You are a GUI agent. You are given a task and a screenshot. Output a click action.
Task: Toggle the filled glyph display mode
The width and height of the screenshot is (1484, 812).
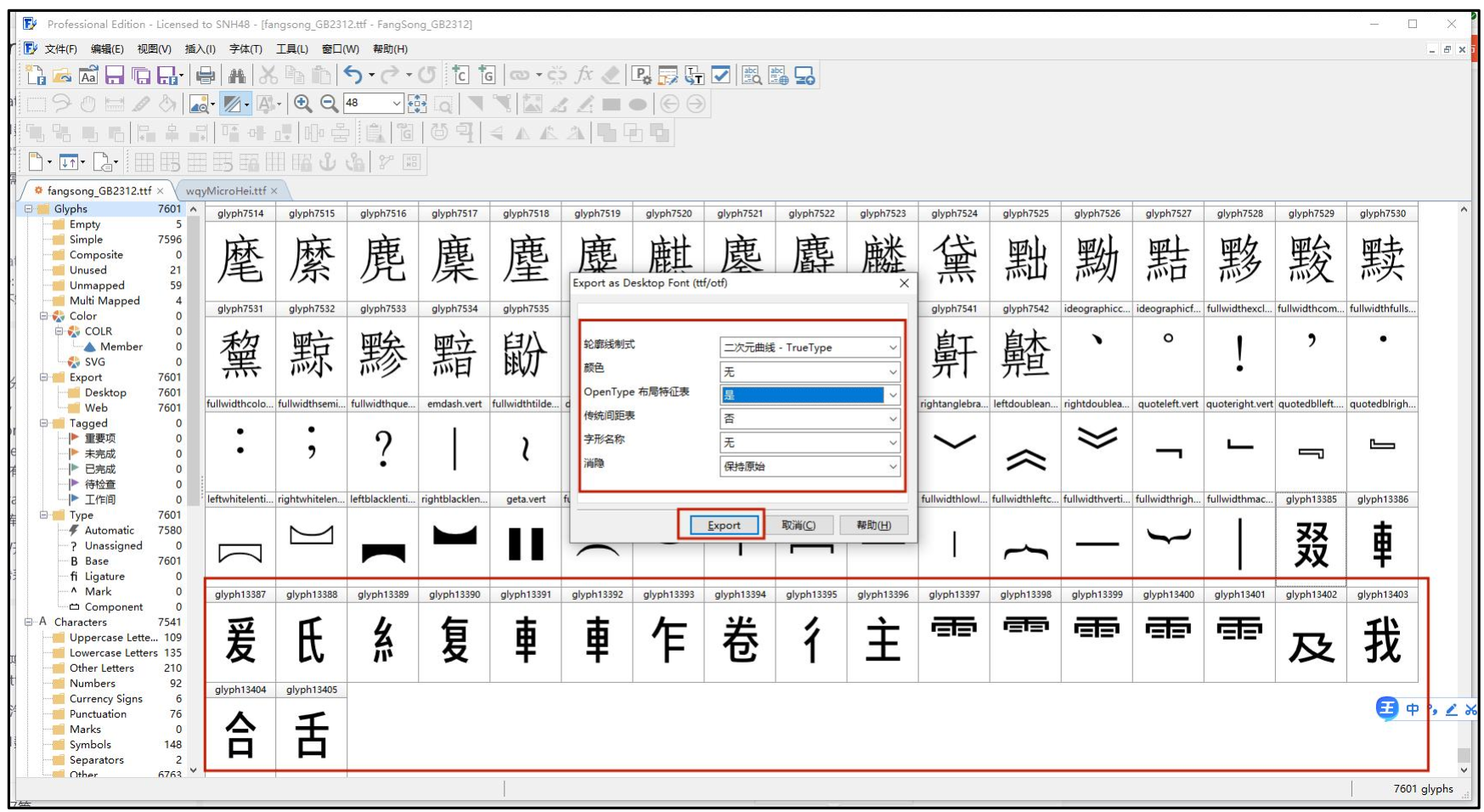(x=231, y=104)
